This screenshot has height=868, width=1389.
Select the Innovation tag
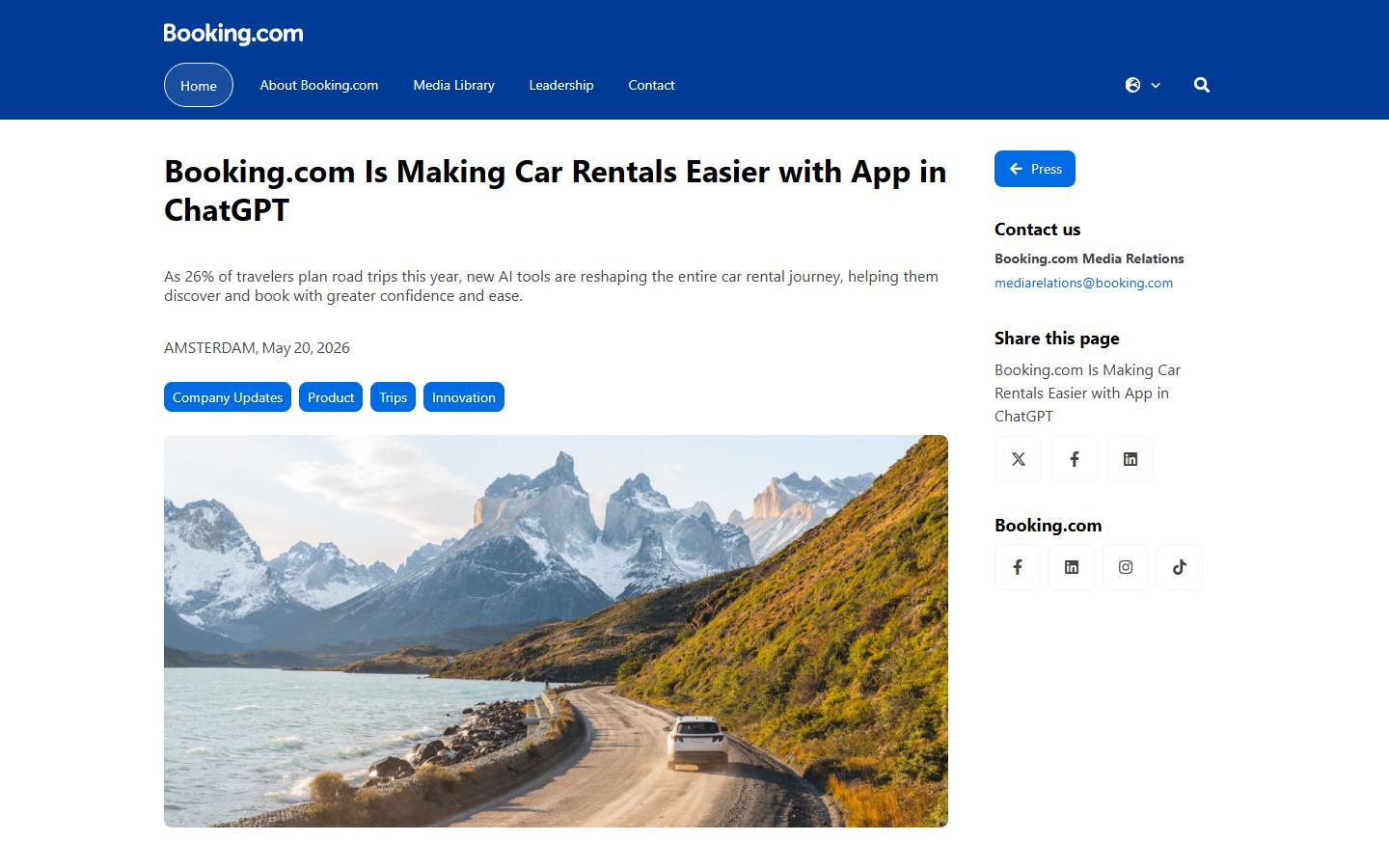[x=464, y=397]
